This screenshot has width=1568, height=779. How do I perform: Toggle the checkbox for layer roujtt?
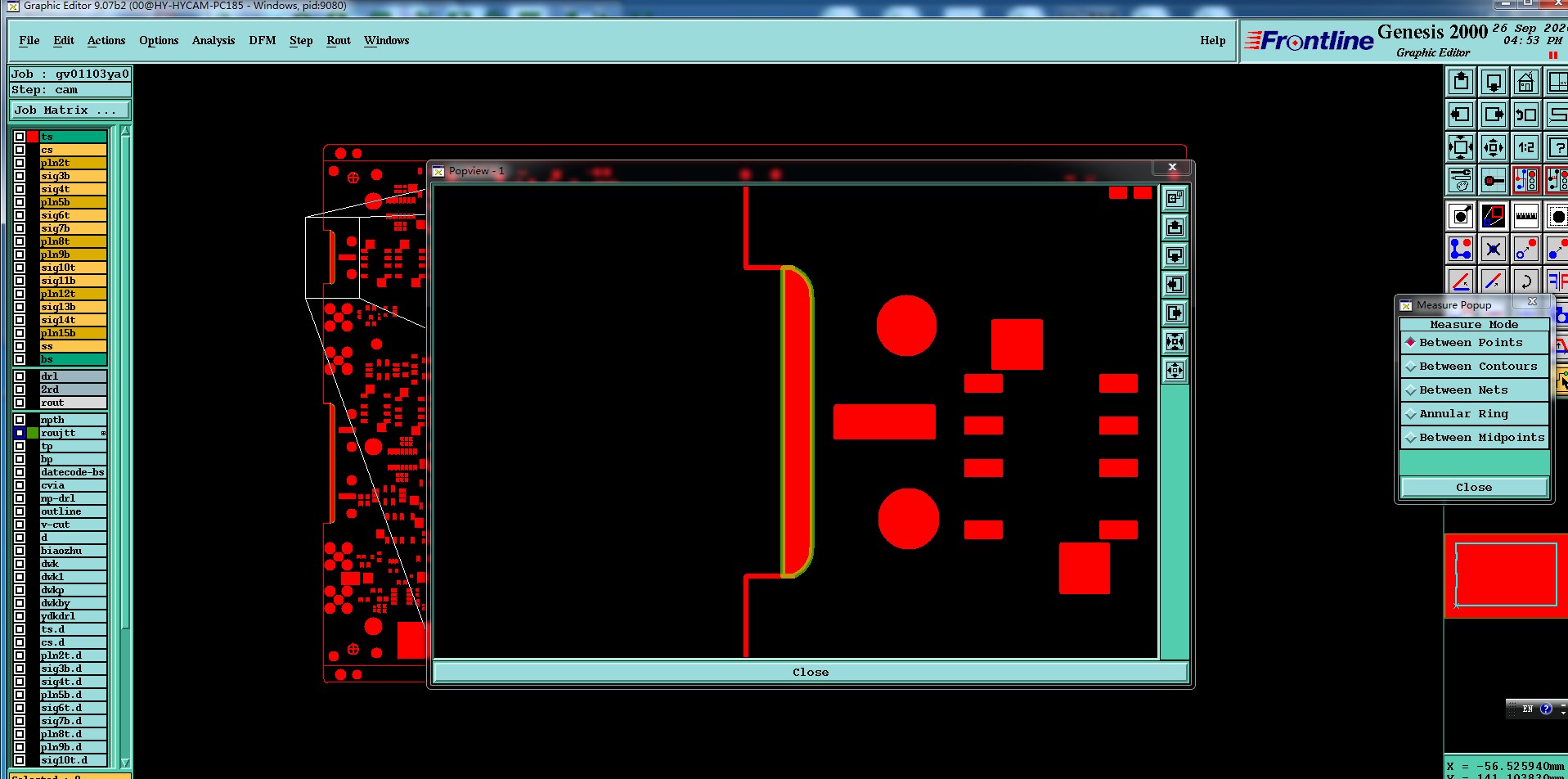coord(20,433)
